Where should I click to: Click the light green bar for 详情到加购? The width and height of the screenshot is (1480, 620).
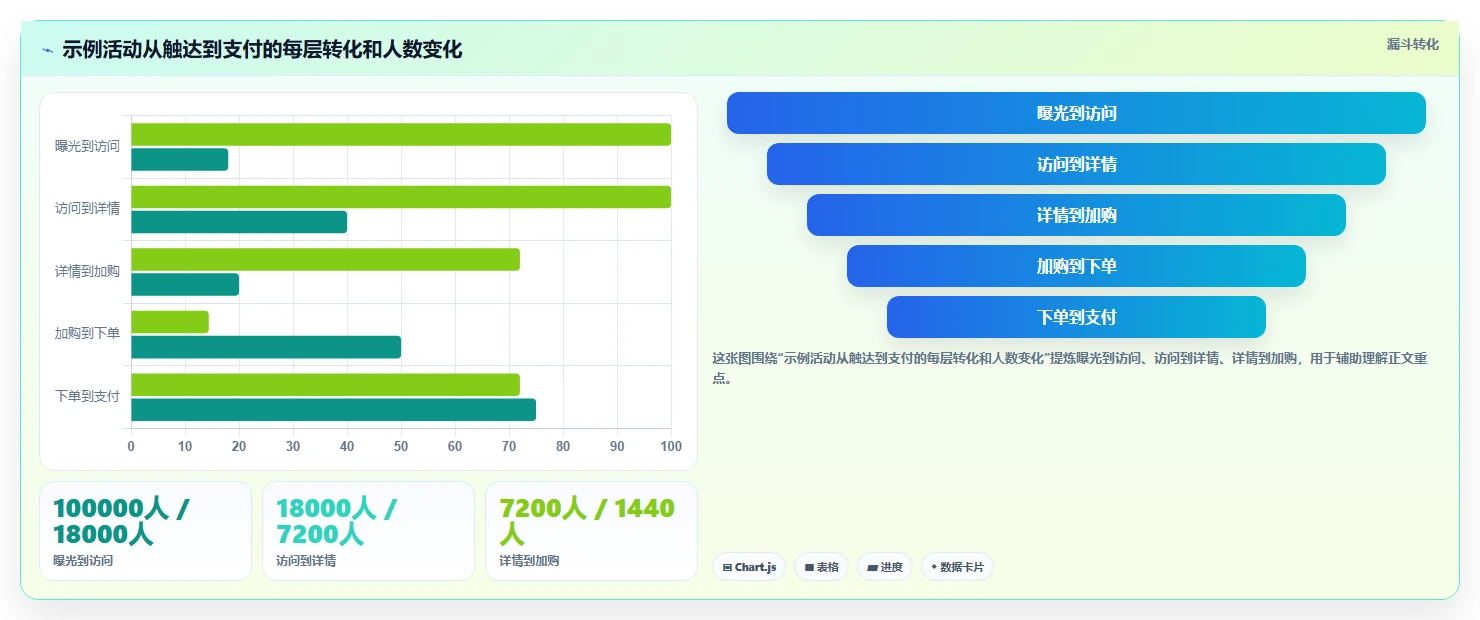(325, 259)
